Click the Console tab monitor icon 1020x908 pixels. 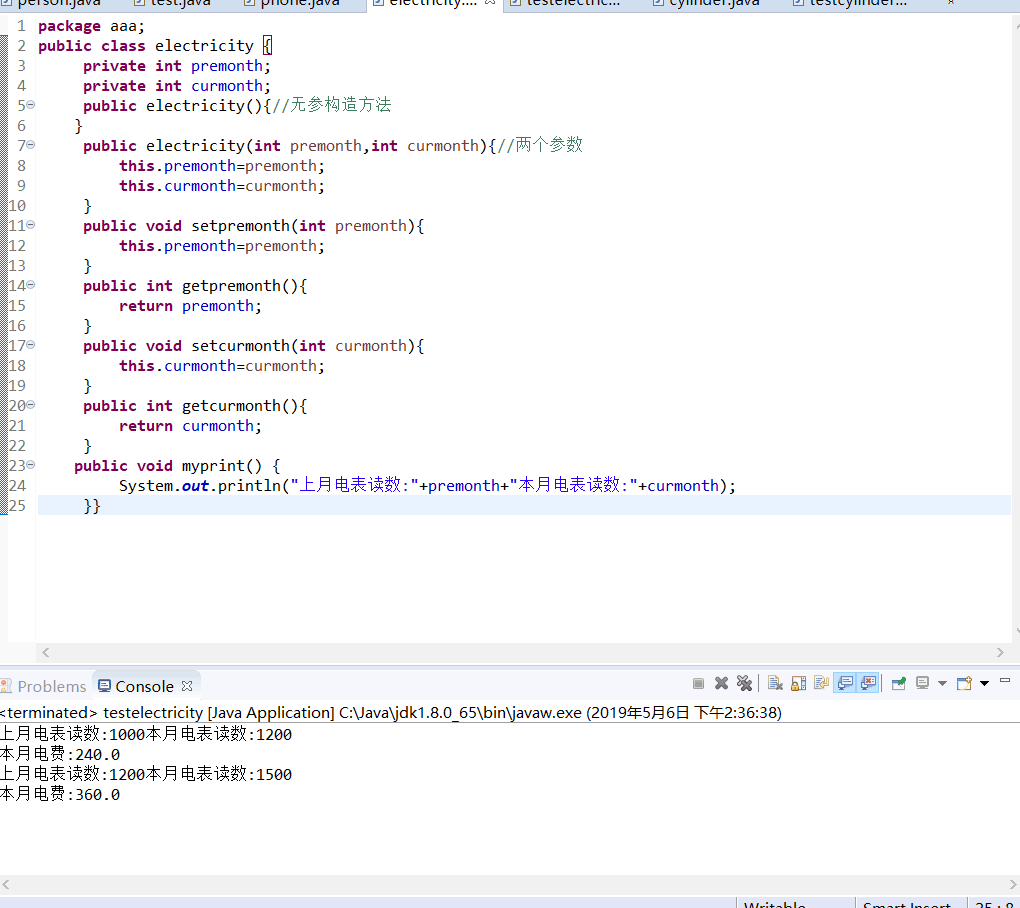(104, 686)
